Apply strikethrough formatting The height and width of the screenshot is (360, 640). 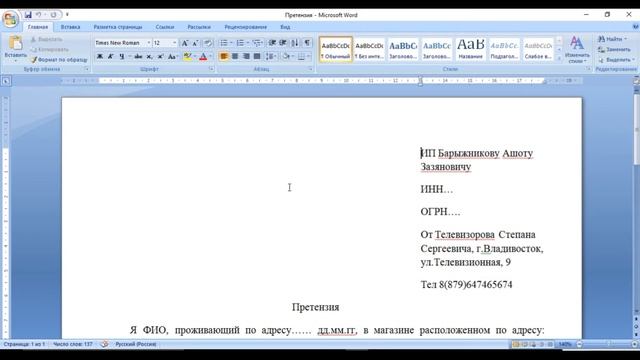click(x=138, y=56)
